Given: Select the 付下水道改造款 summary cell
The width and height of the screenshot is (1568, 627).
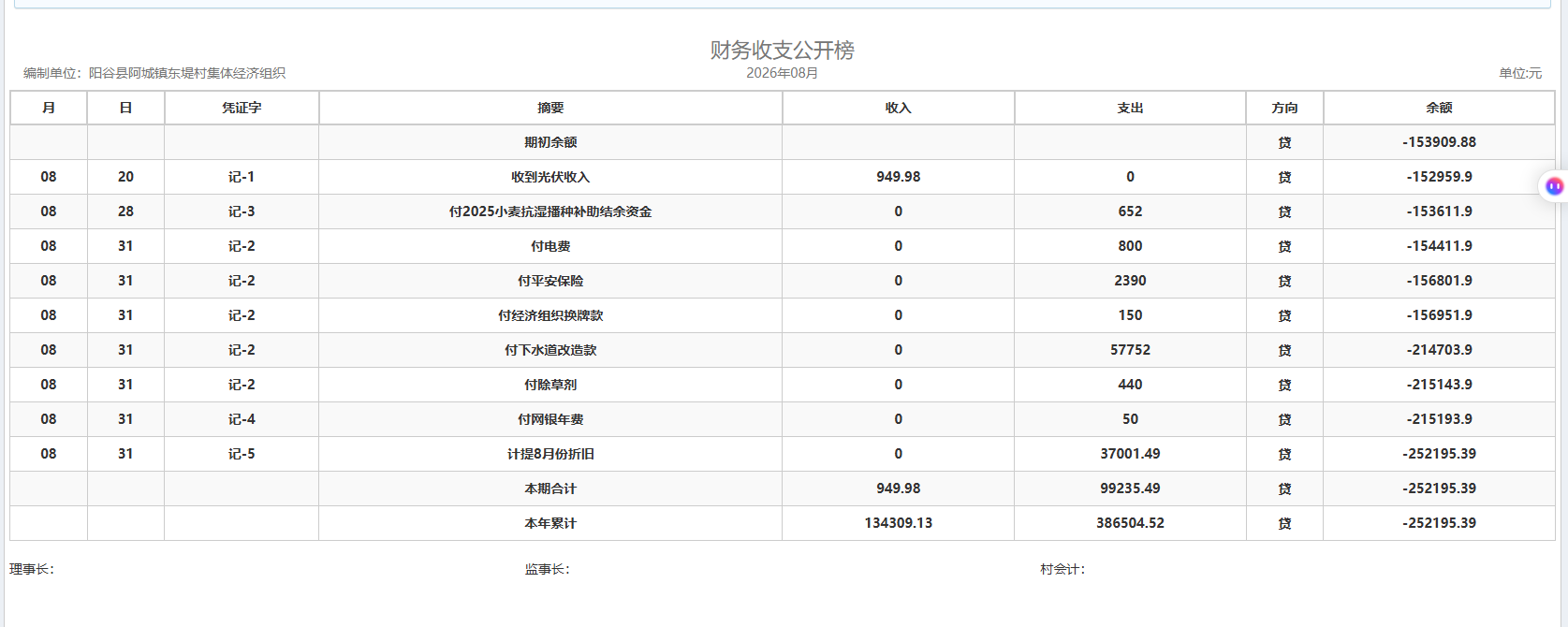Looking at the screenshot, I should [x=550, y=350].
